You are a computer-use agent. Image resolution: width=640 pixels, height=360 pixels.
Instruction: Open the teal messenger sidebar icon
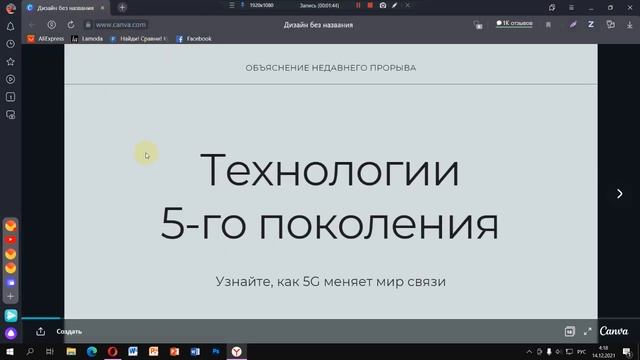click(x=11, y=315)
